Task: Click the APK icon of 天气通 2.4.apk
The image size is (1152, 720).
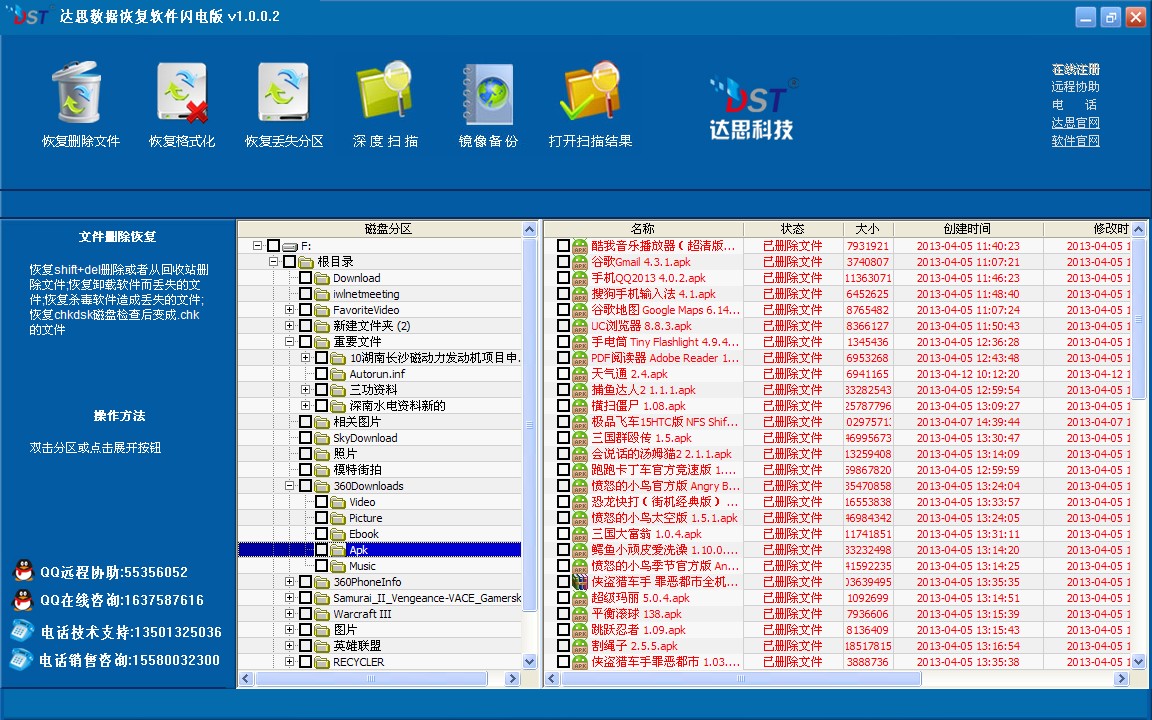Action: (580, 374)
